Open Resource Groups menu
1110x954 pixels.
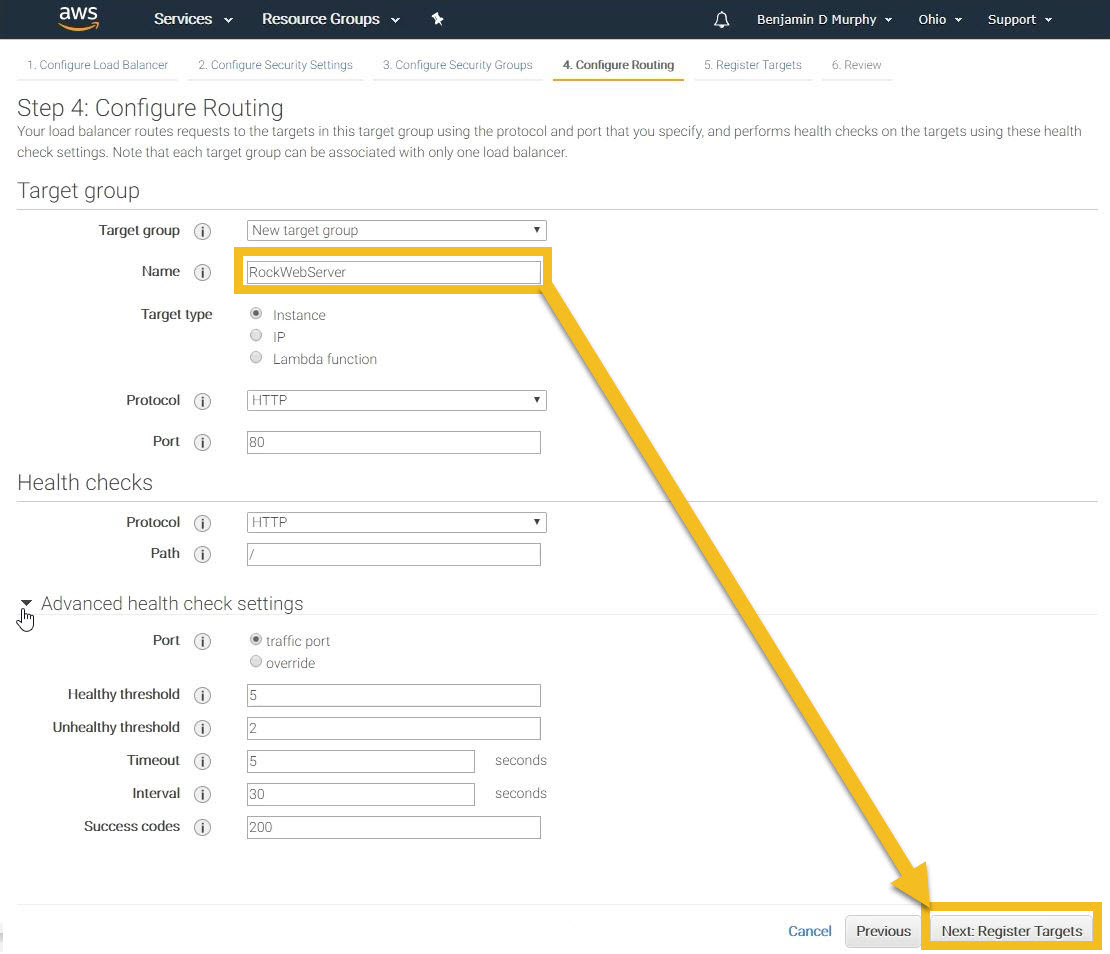point(331,19)
